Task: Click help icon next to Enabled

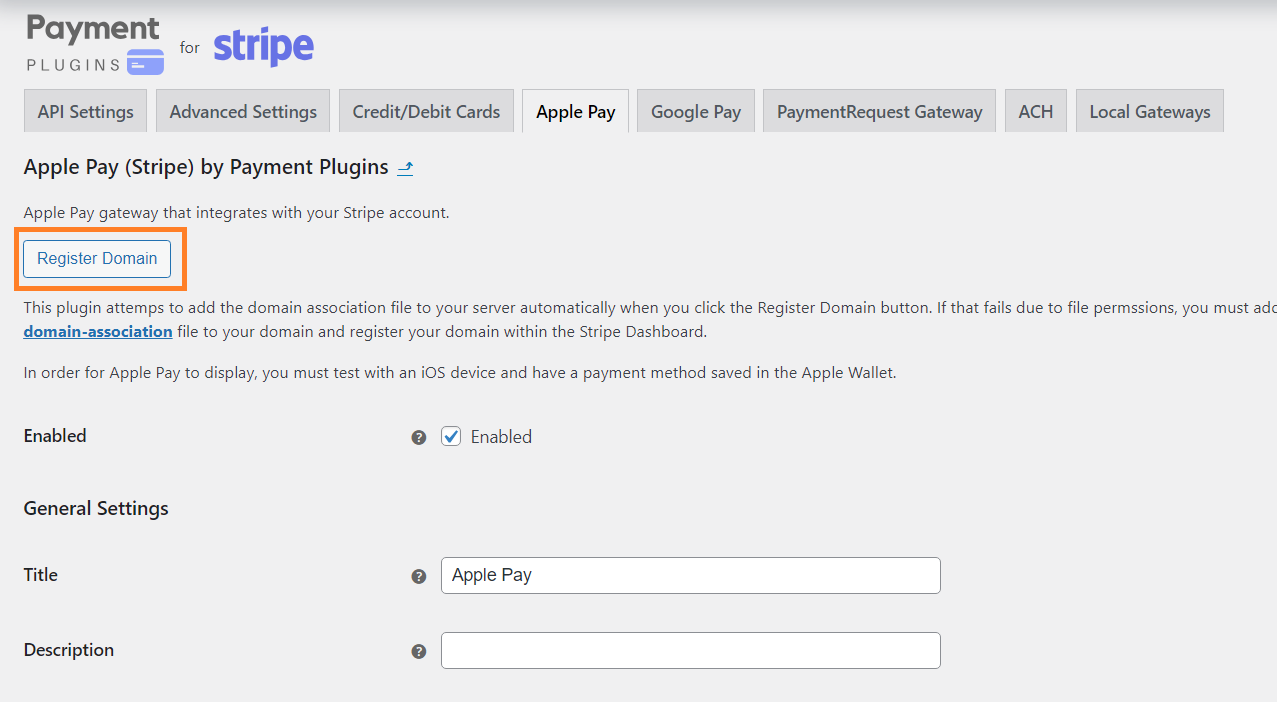Action: pyautogui.click(x=419, y=437)
